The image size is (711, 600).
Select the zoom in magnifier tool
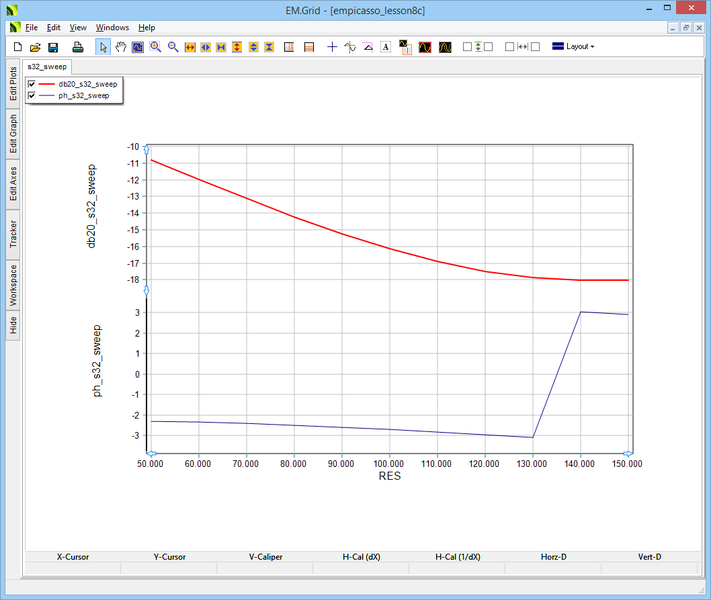[156, 47]
